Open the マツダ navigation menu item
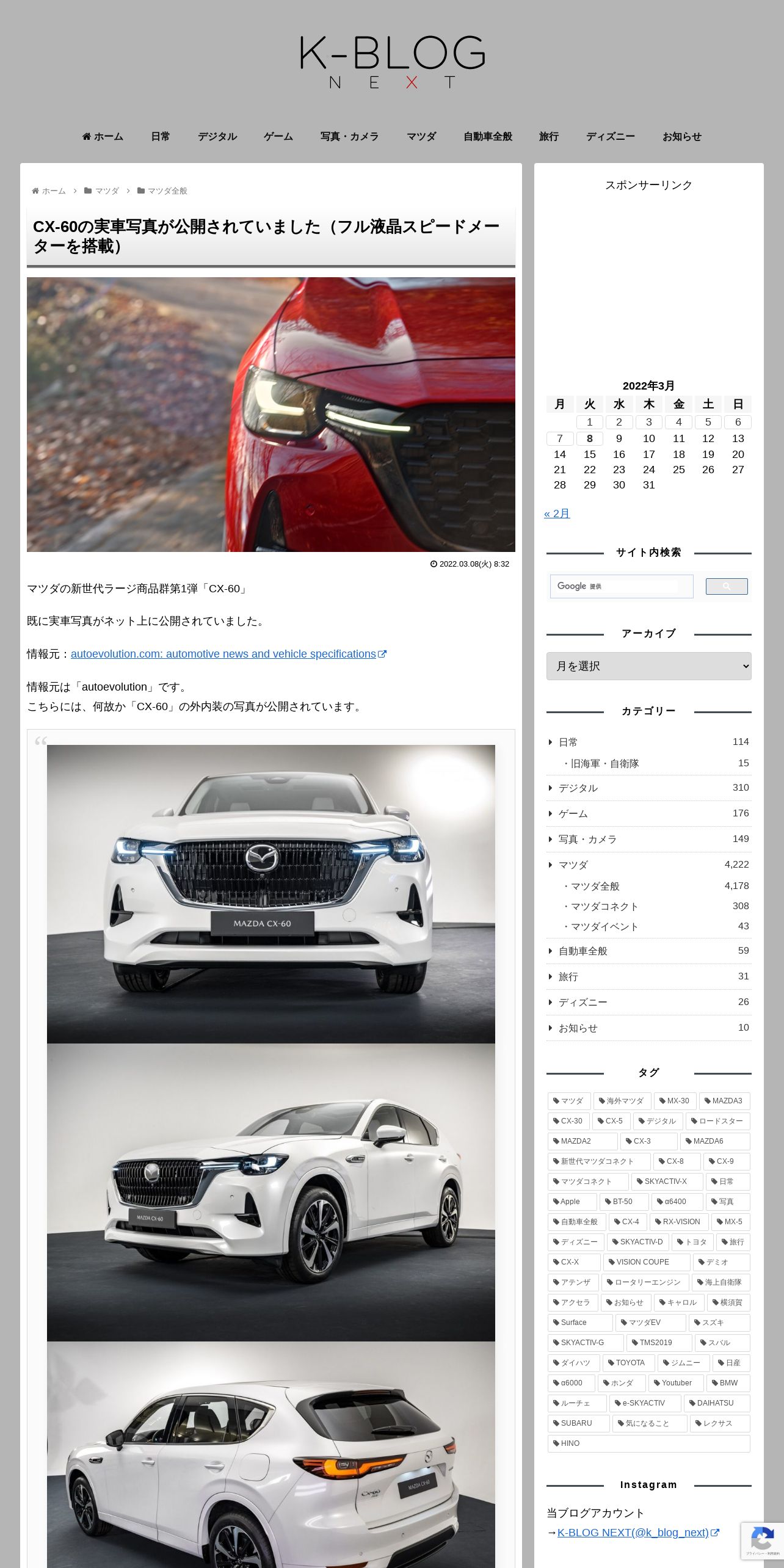 (421, 137)
